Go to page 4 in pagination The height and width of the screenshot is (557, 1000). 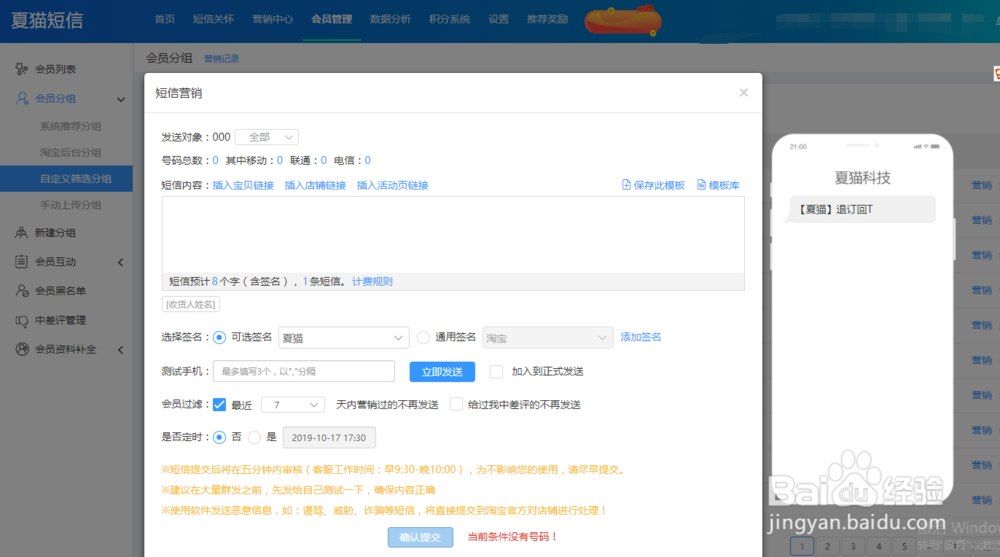pos(878,546)
